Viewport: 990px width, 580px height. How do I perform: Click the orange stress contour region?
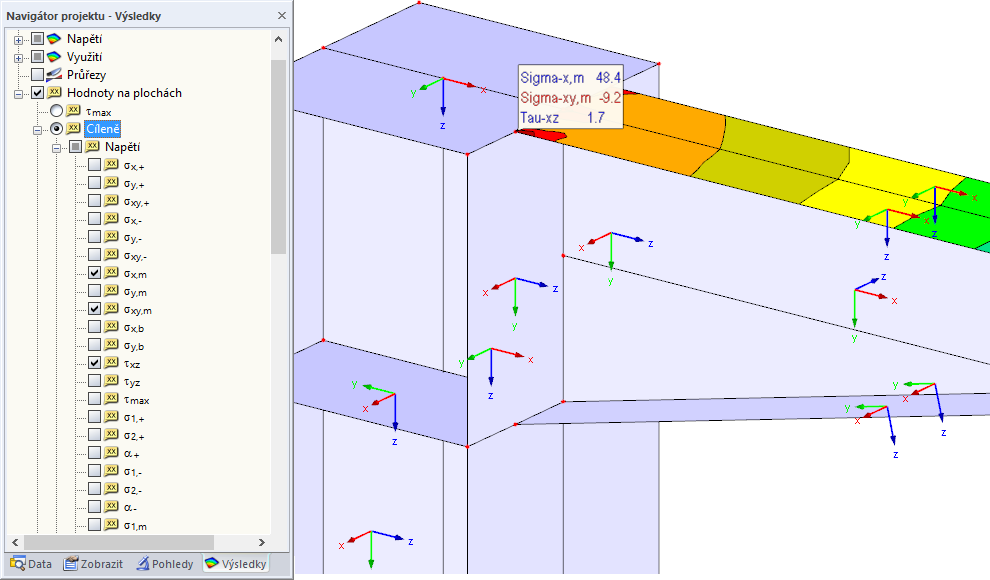[663, 133]
